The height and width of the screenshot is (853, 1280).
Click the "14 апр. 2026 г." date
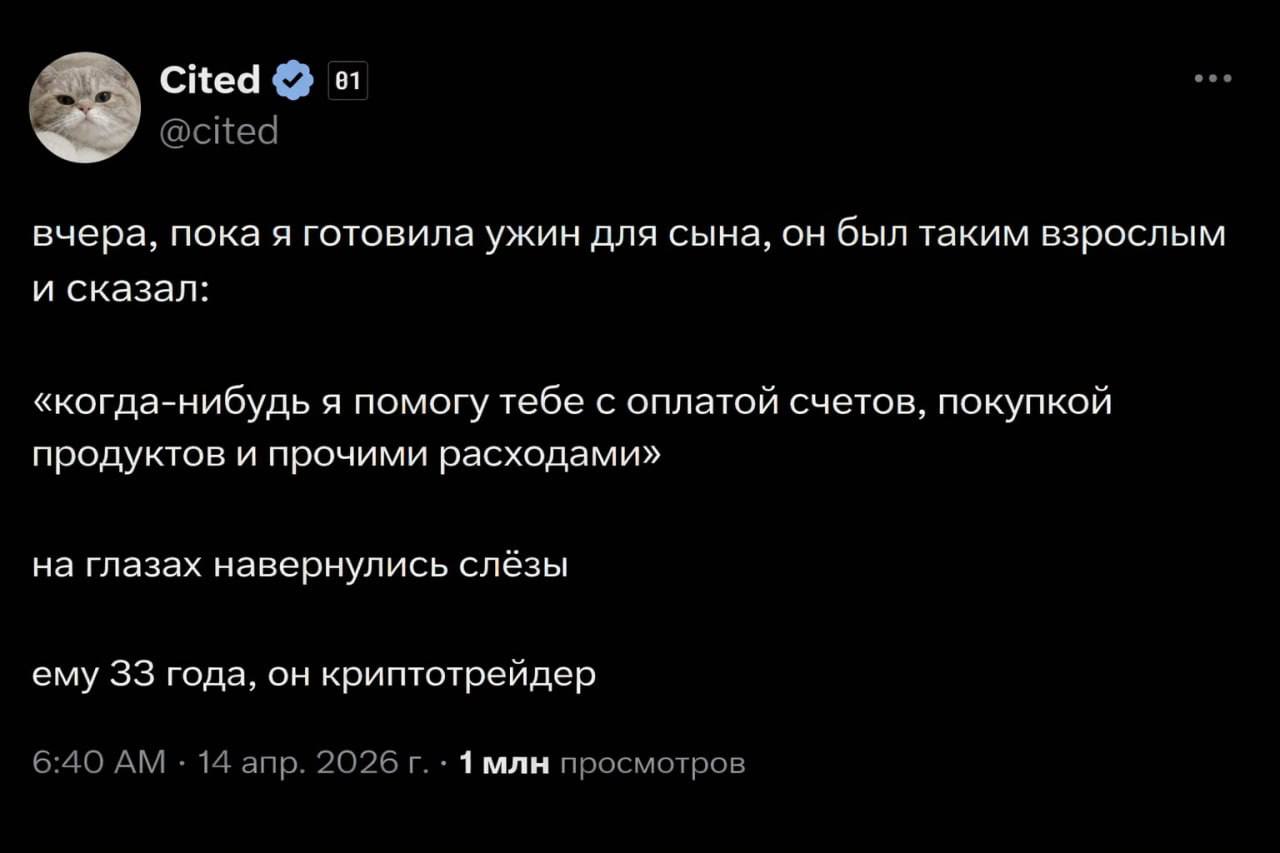pos(311,764)
